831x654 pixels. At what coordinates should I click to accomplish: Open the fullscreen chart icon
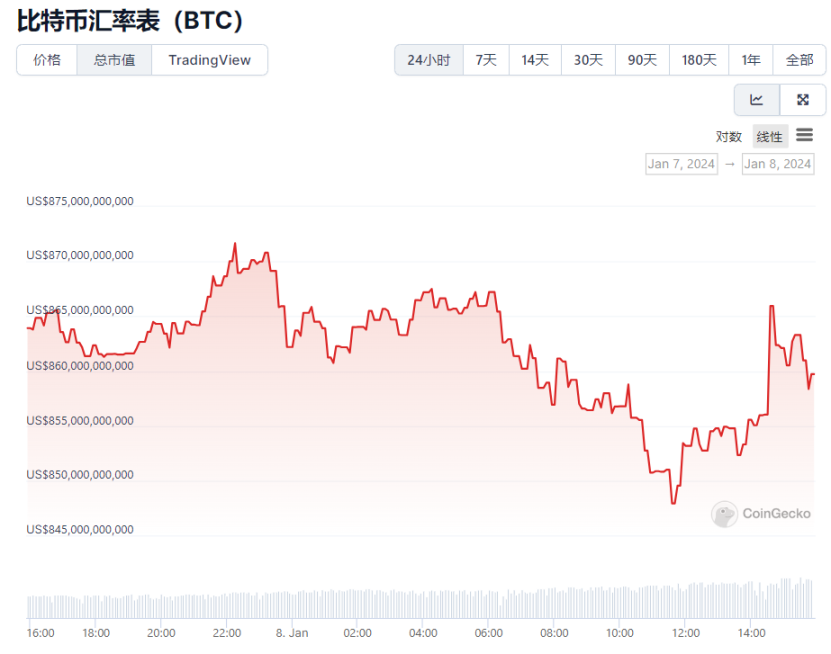coord(802,100)
